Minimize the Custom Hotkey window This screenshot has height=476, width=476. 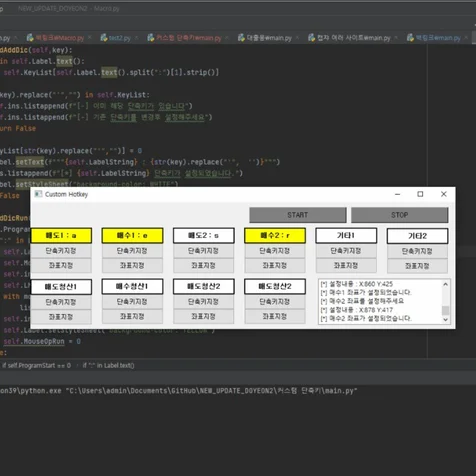(x=397, y=194)
